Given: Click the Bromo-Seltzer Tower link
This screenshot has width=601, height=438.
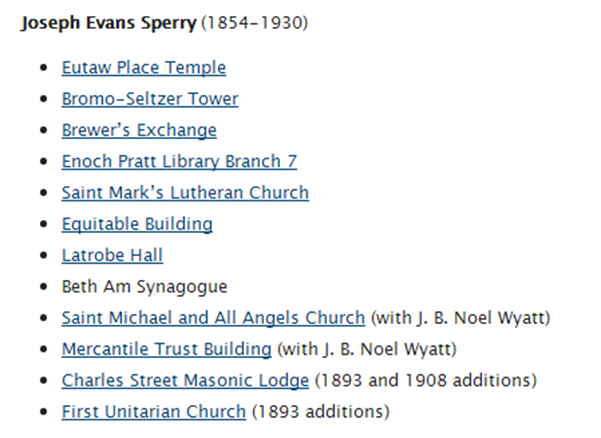Looking at the screenshot, I should (x=150, y=99).
